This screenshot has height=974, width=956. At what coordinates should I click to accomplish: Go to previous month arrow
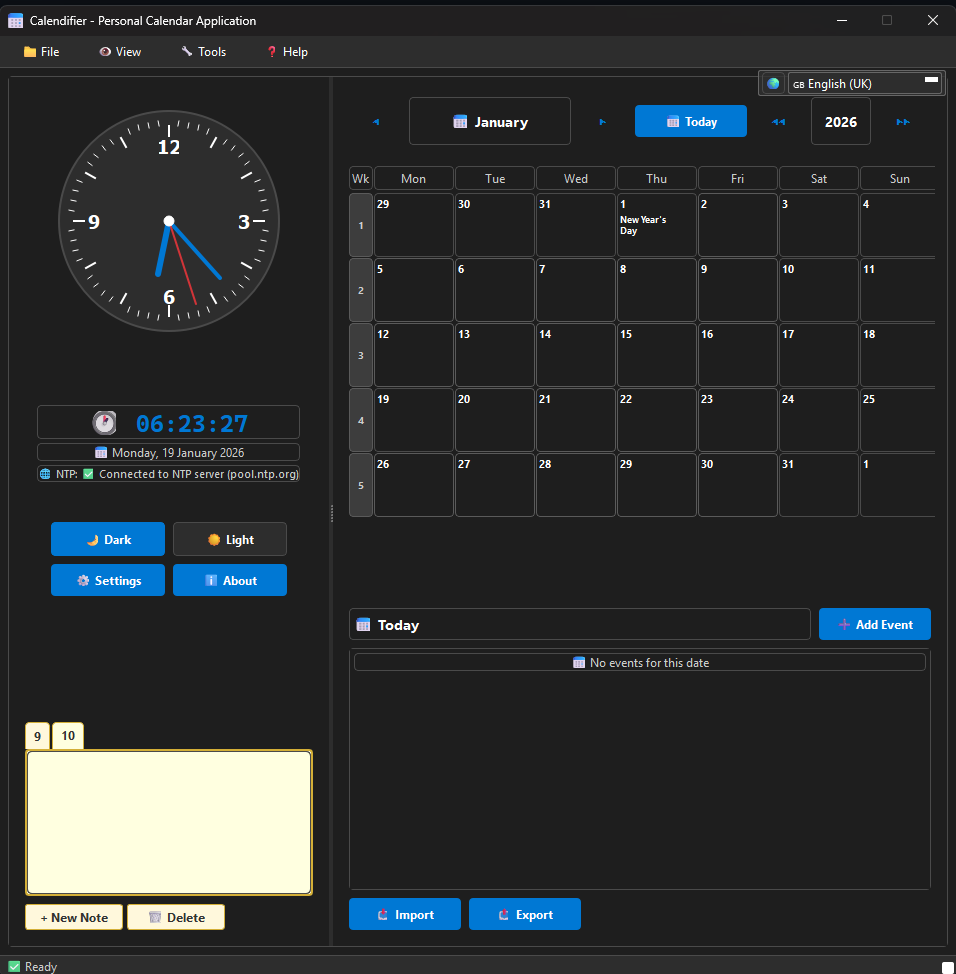(x=376, y=122)
